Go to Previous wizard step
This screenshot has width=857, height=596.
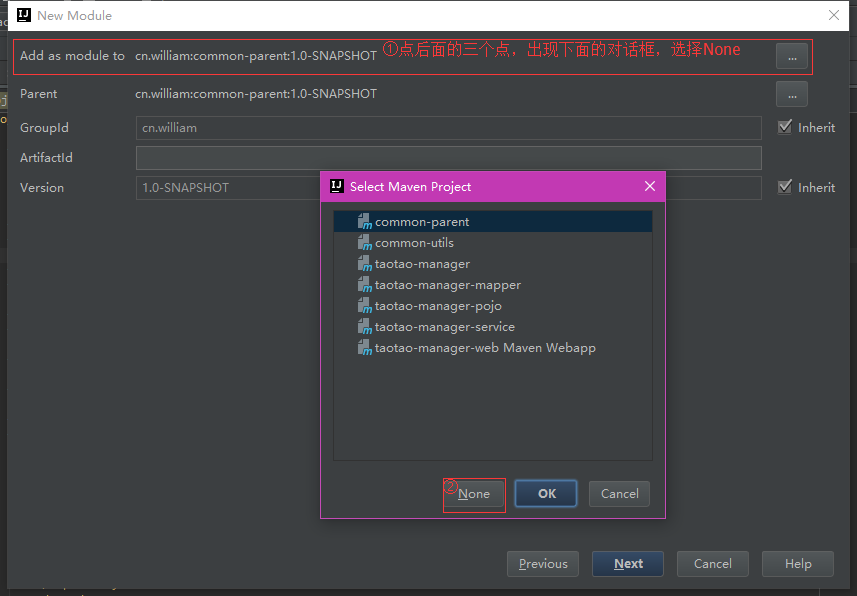coord(543,564)
